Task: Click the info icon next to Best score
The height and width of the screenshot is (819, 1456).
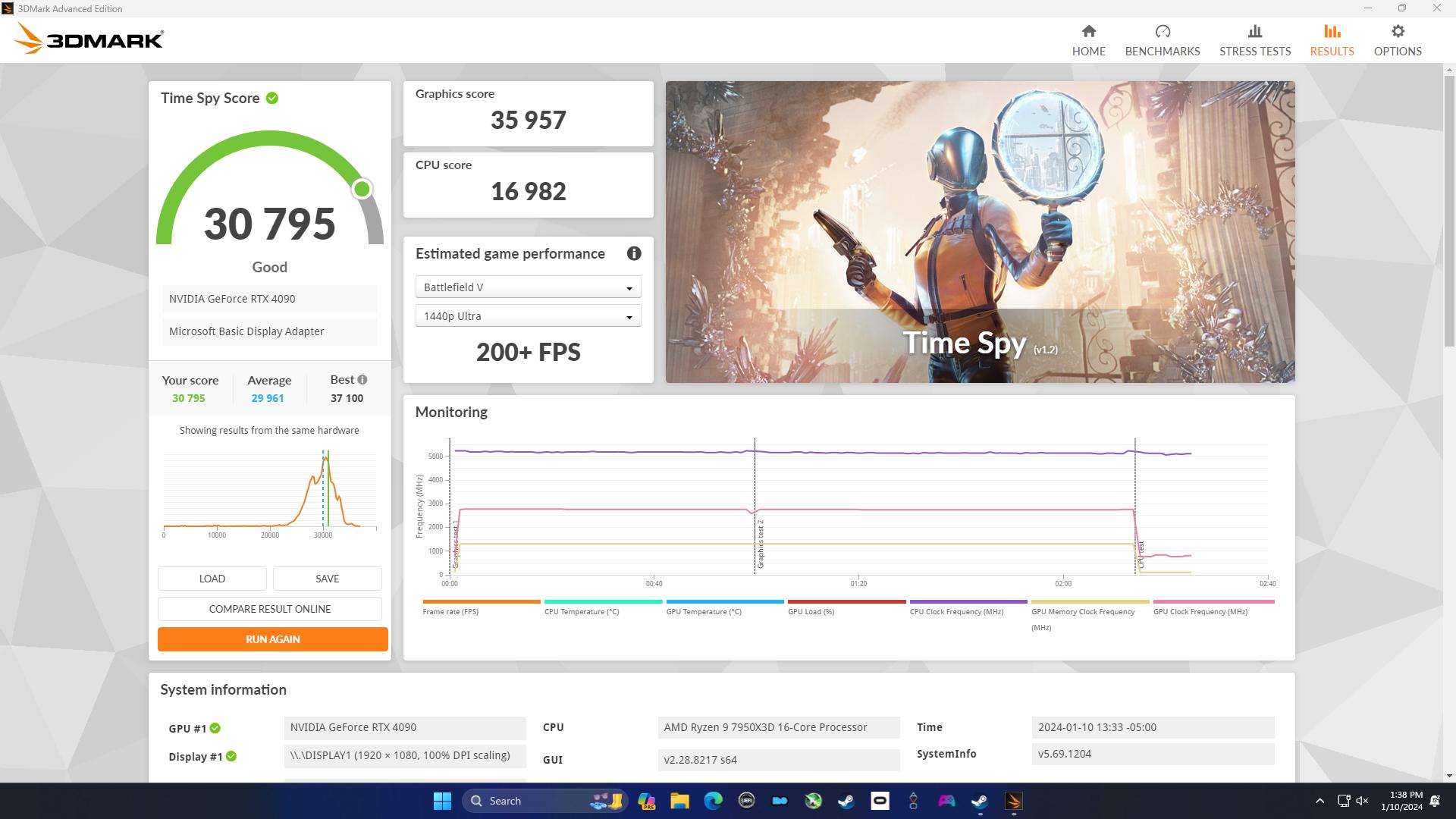Action: 361,379
